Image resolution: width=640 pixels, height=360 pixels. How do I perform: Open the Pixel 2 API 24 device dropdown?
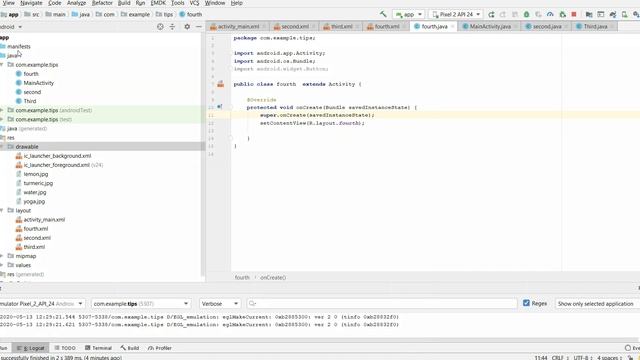coord(456,14)
